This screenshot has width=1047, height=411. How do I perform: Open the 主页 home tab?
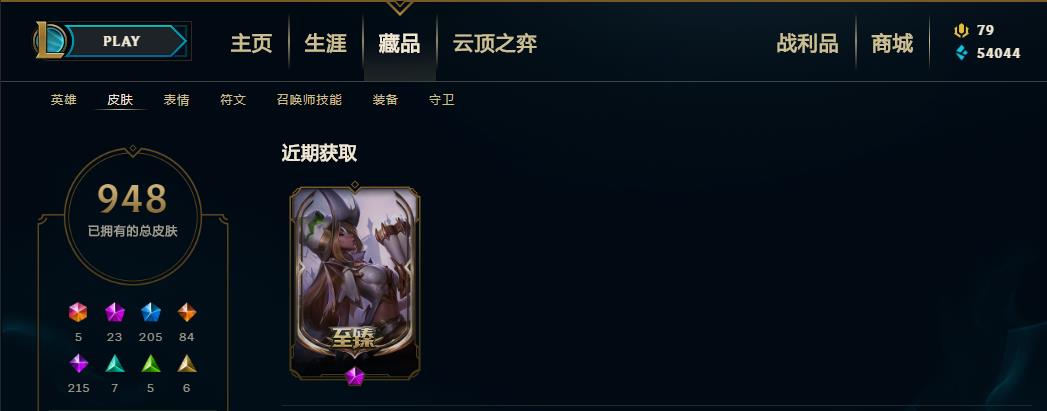pos(252,44)
